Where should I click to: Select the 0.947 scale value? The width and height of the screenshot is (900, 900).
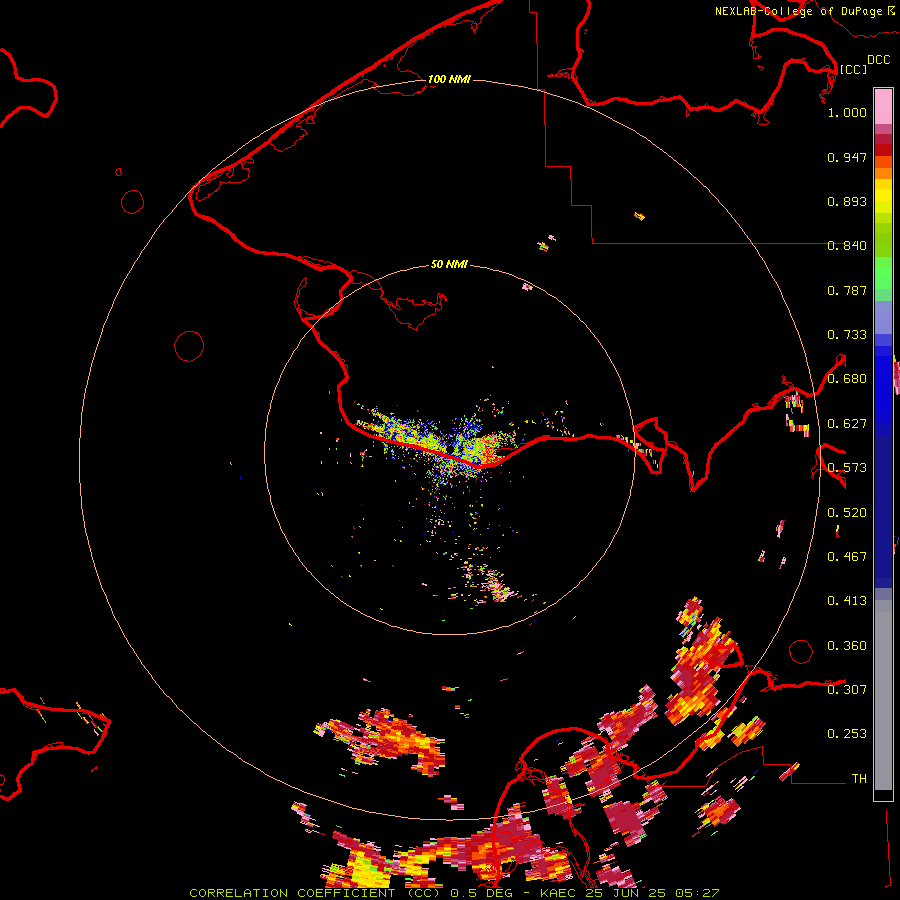(x=847, y=157)
